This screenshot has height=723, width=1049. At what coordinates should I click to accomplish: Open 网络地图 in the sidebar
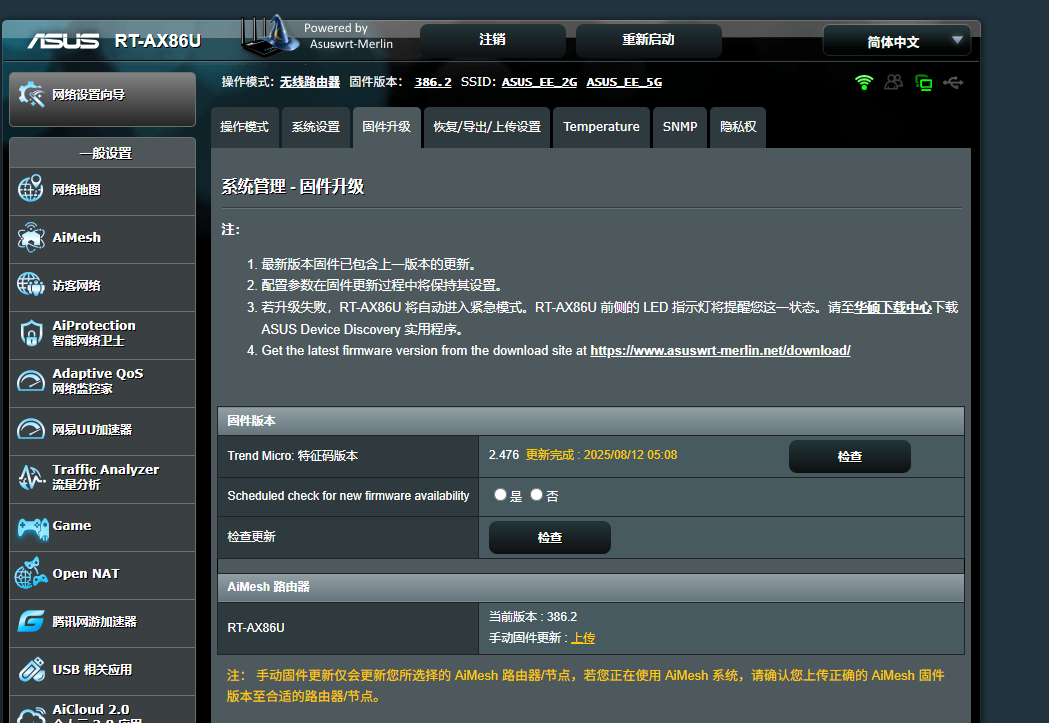pos(102,190)
